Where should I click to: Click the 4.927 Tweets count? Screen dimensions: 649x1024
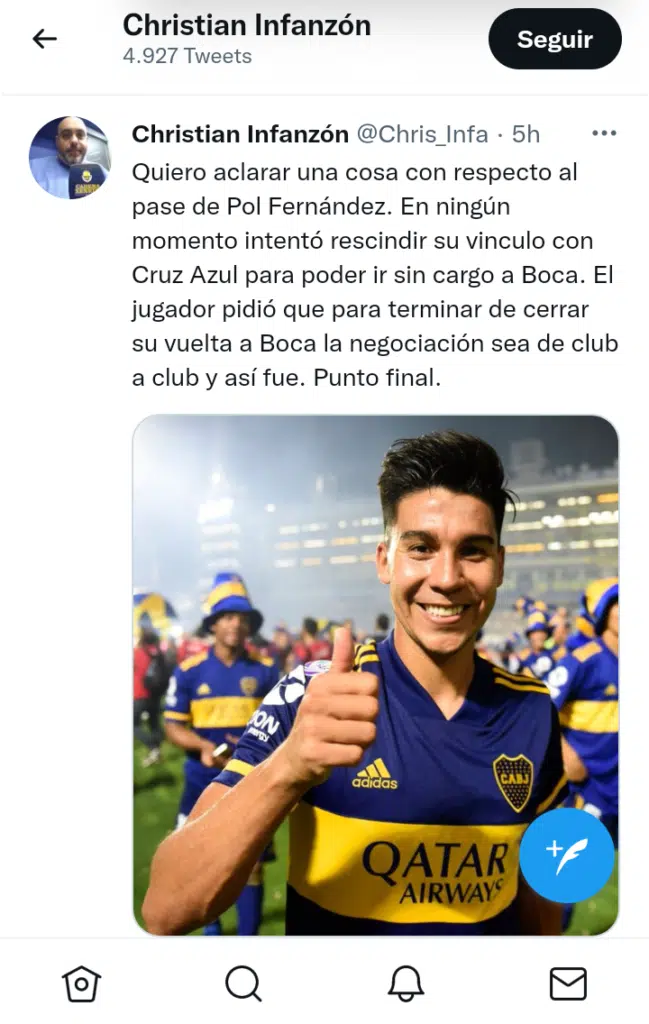click(x=187, y=56)
